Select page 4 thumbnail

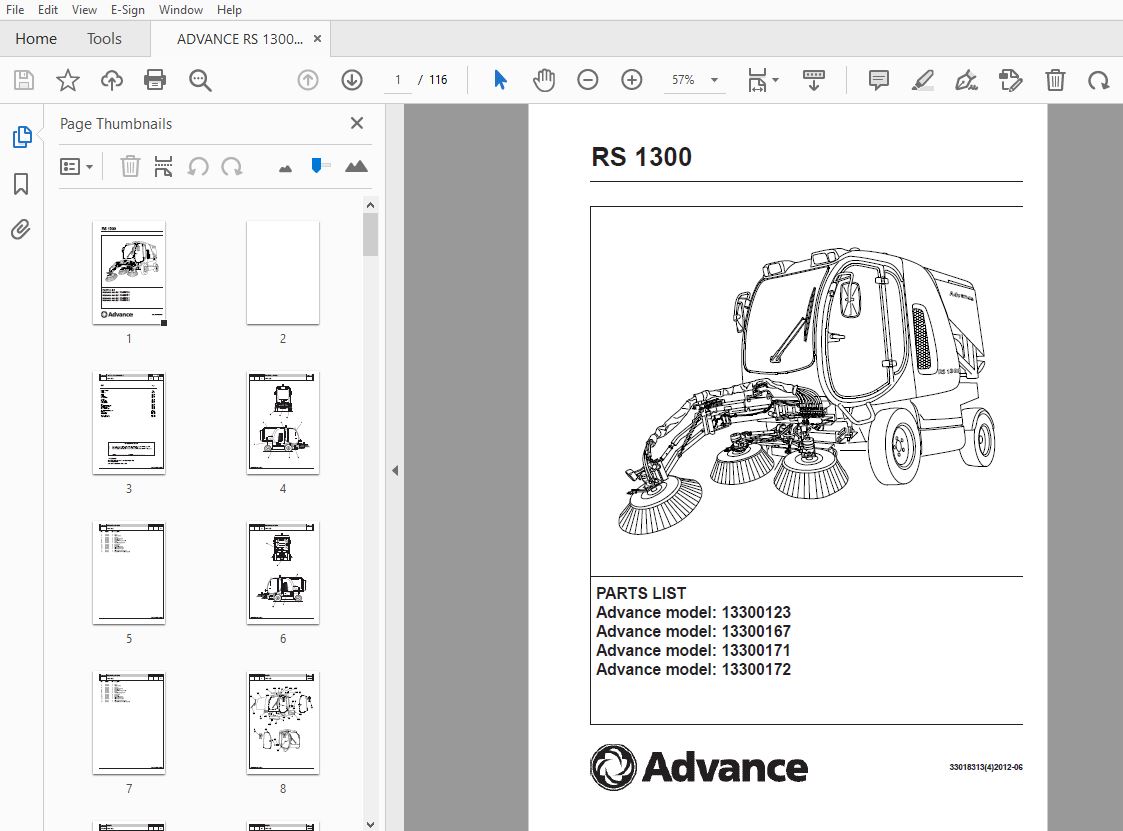pos(283,423)
